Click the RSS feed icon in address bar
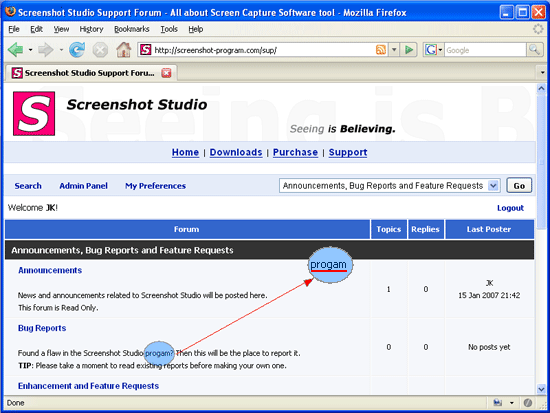 click(x=381, y=50)
